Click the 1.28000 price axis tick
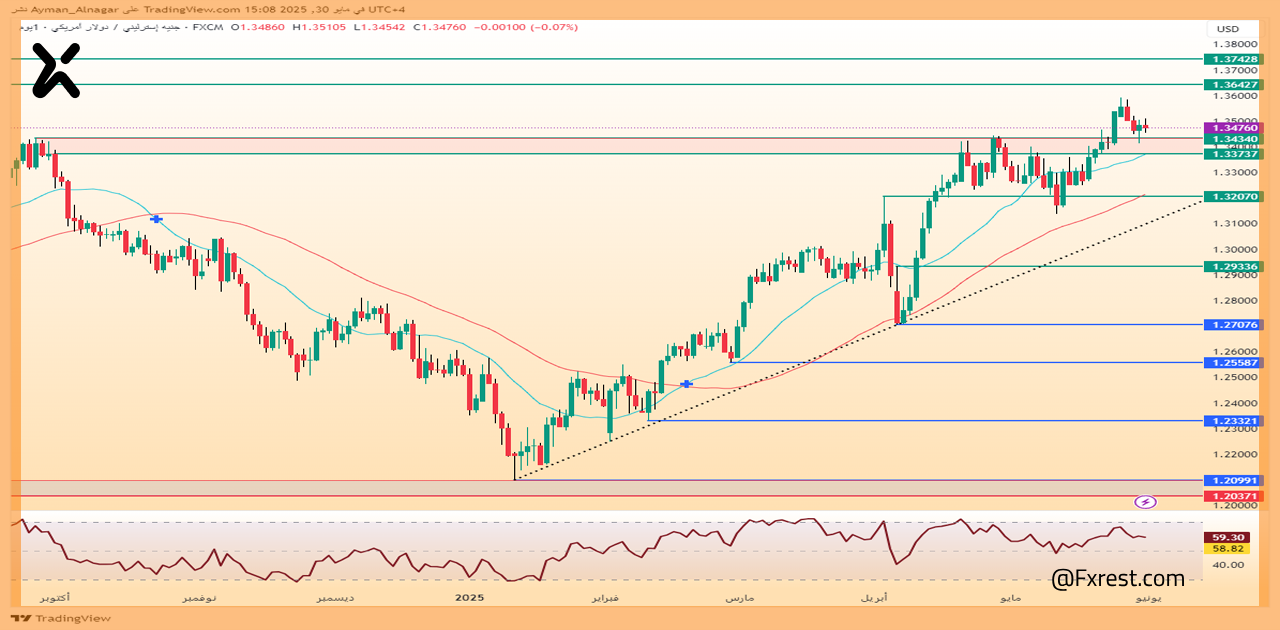The height and width of the screenshot is (630, 1280). point(1235,301)
